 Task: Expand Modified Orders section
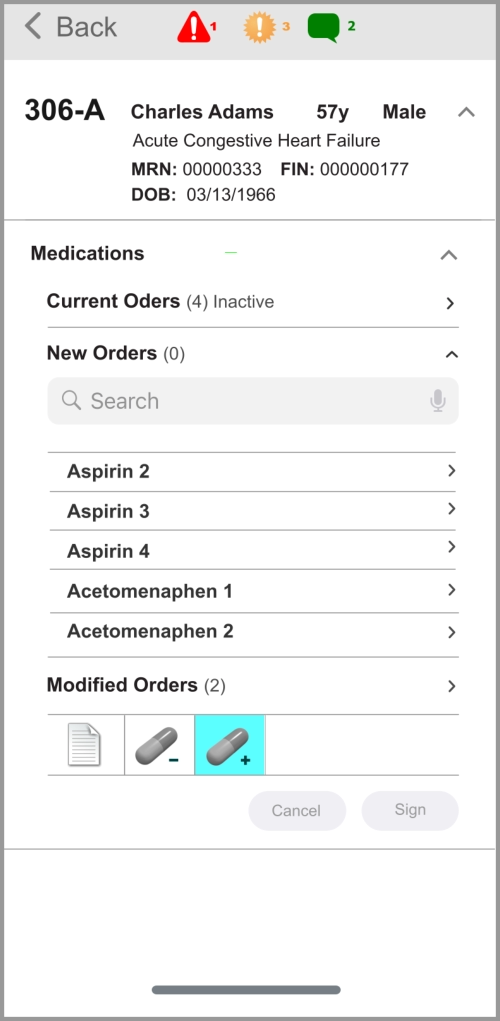click(x=253, y=686)
